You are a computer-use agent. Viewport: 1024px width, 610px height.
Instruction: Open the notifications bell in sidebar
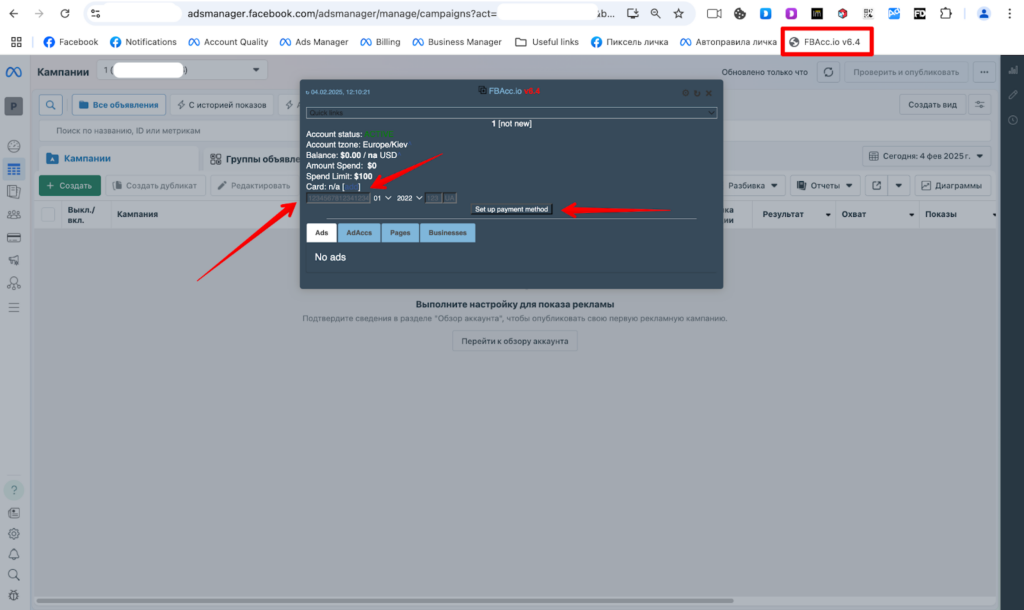pyautogui.click(x=14, y=554)
